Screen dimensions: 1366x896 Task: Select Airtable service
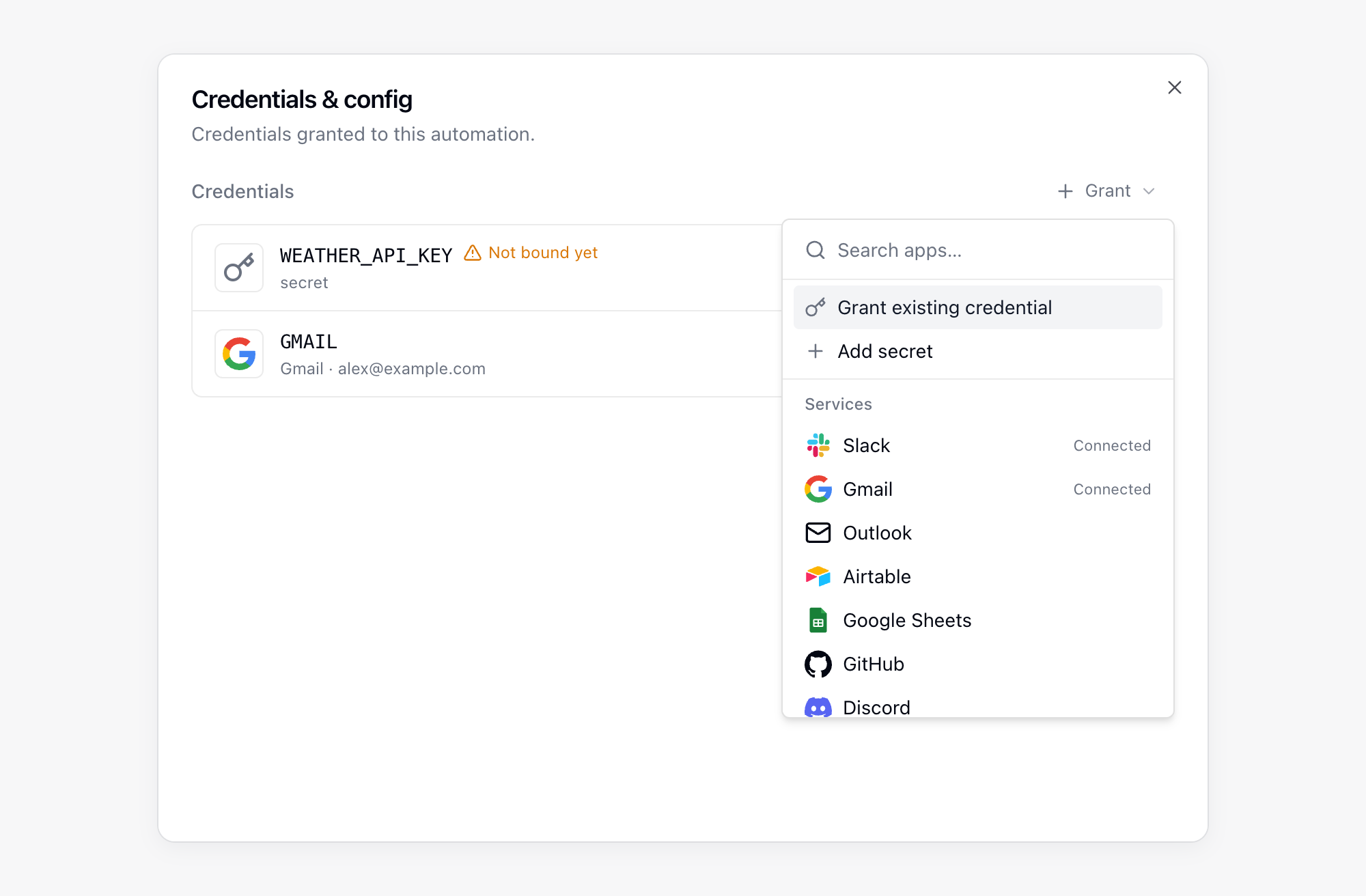click(x=978, y=576)
